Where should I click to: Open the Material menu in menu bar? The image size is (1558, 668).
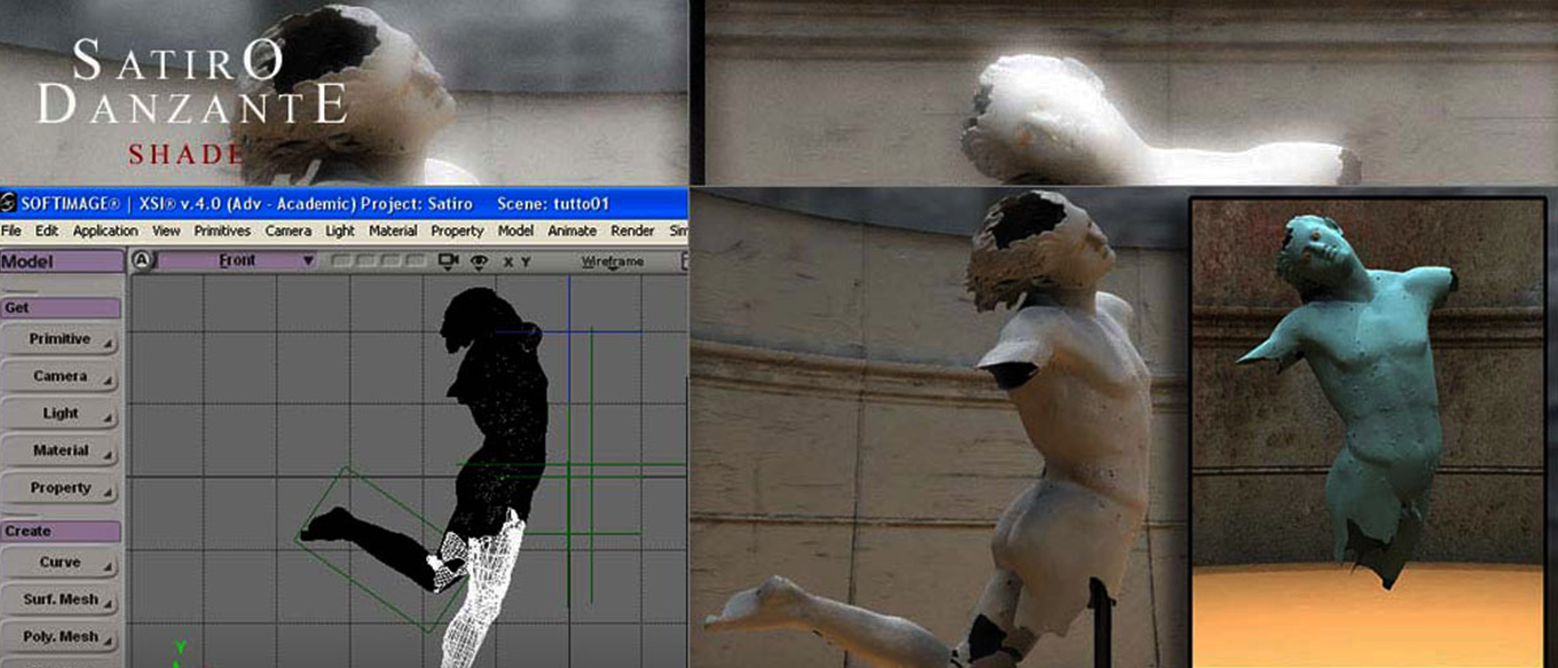393,231
